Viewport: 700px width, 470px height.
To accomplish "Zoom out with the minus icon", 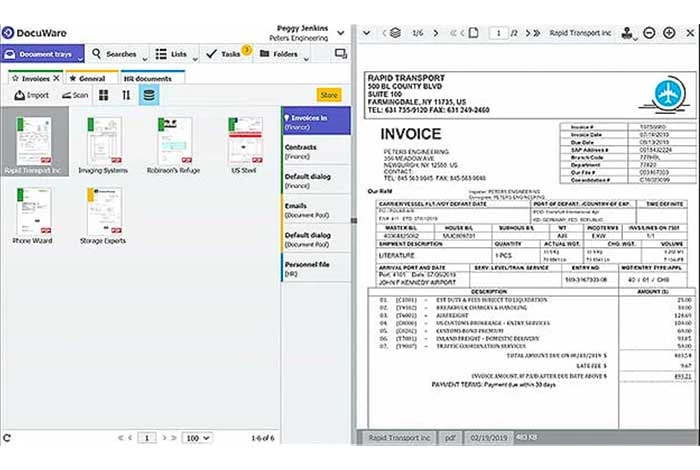I will pyautogui.click(x=649, y=33).
